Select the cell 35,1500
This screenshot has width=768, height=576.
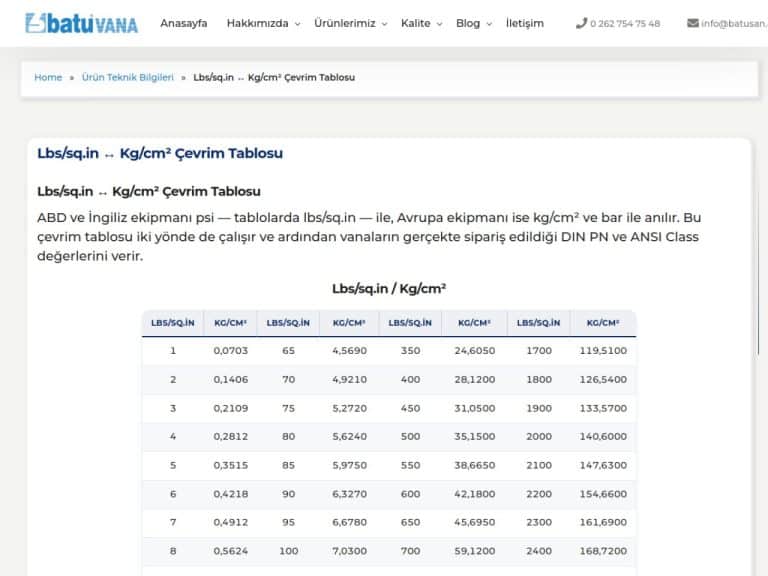tap(475, 436)
